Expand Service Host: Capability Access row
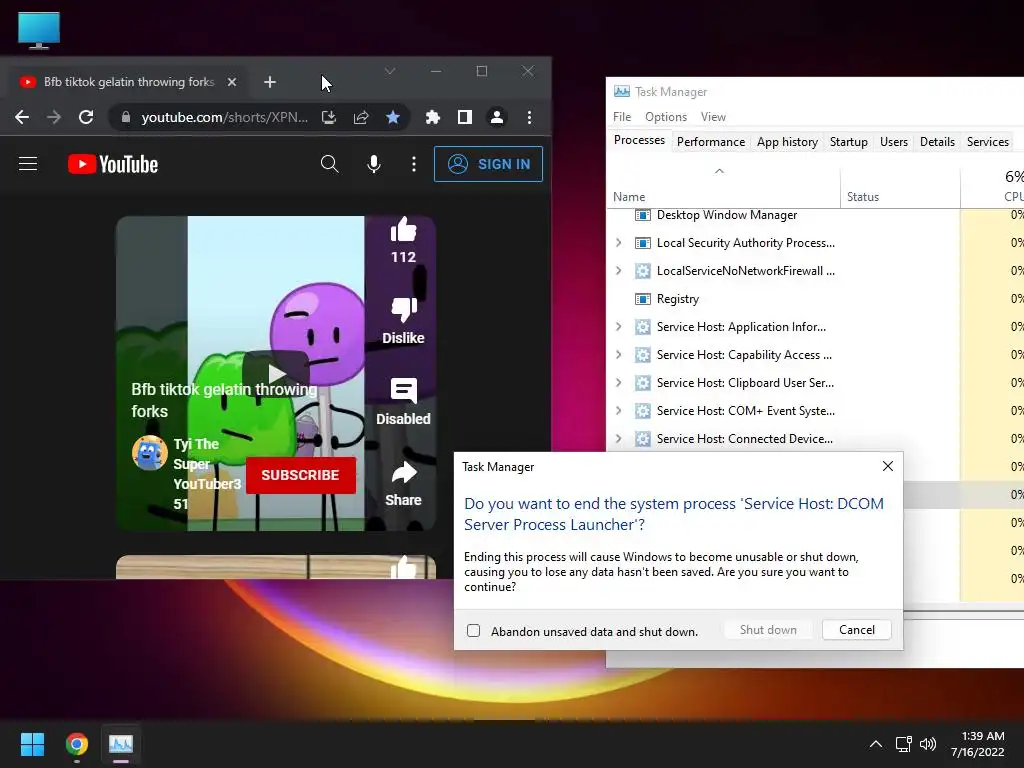This screenshot has height=768, width=1024. 618,355
